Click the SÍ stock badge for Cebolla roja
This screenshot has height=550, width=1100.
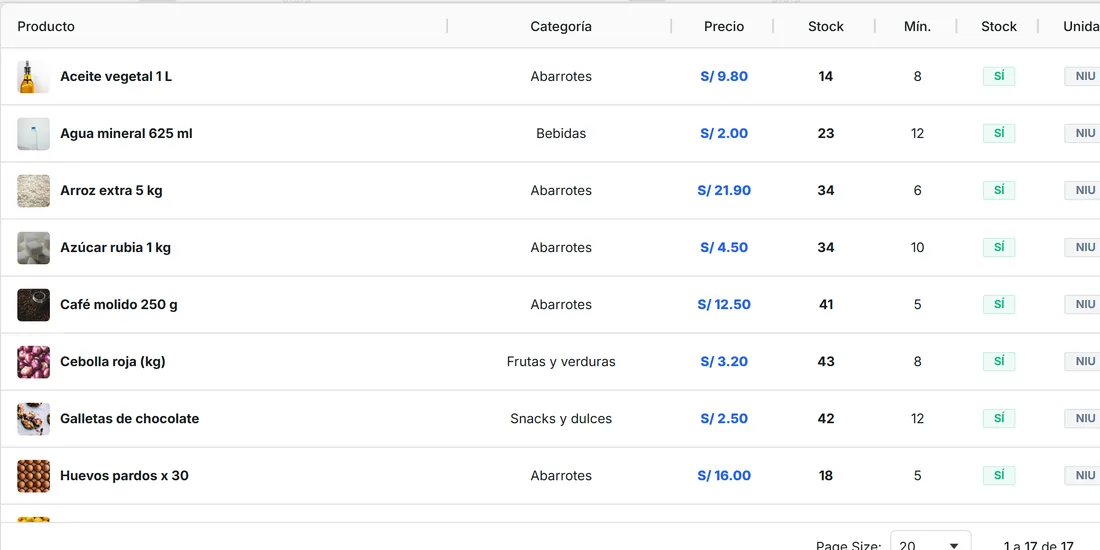tap(999, 361)
